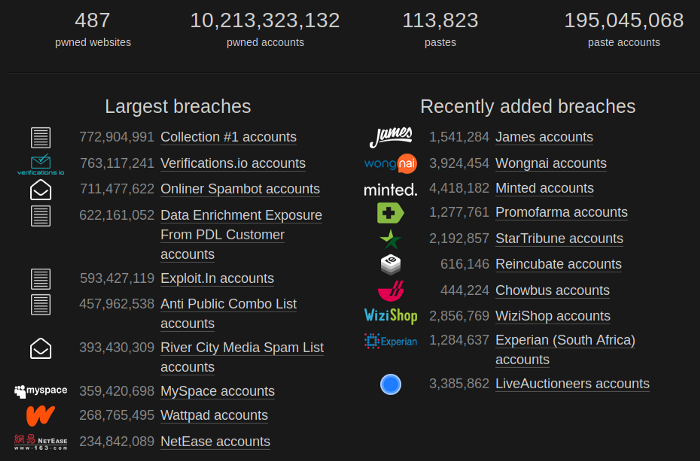700x461 pixels.
Task: Click the StarTribune green star icon
Action: [x=391, y=239]
